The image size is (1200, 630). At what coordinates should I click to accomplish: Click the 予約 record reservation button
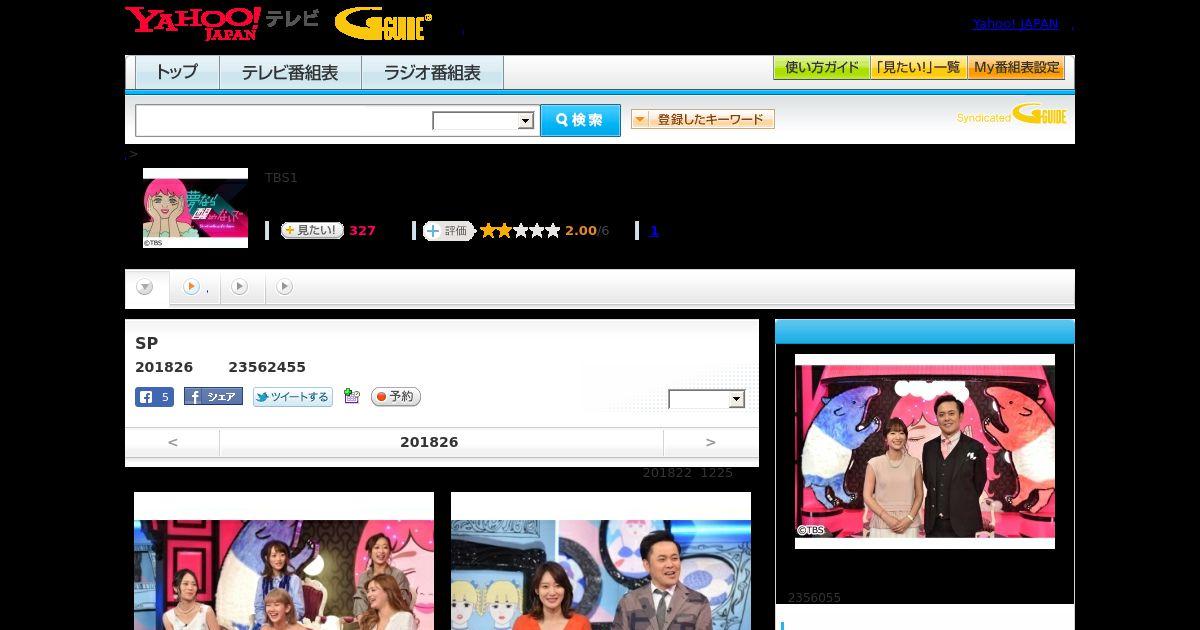click(x=396, y=397)
